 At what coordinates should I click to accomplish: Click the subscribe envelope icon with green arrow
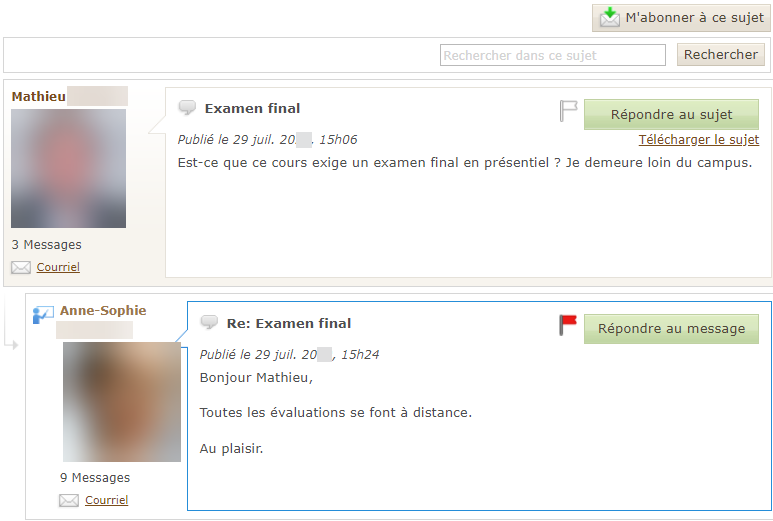pos(610,17)
